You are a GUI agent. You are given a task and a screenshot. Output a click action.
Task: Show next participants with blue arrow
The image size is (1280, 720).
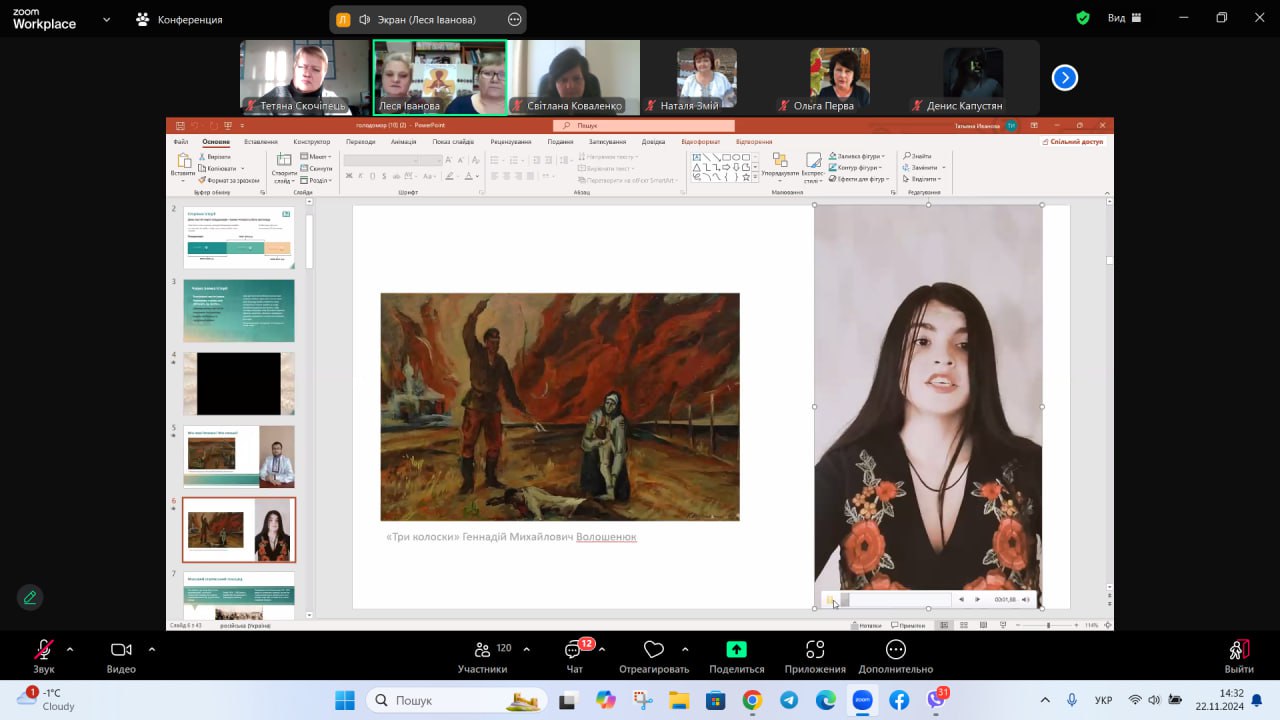click(1065, 77)
